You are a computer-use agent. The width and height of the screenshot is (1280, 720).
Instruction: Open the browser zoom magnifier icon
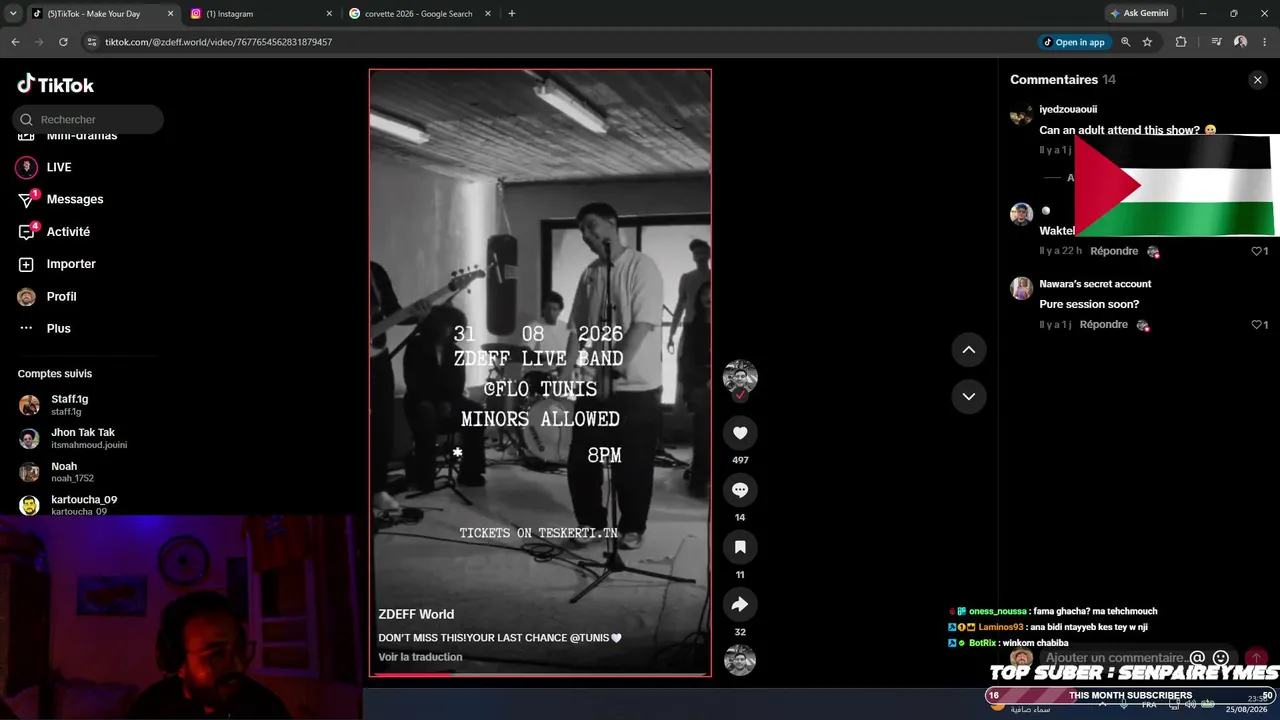coord(1125,42)
